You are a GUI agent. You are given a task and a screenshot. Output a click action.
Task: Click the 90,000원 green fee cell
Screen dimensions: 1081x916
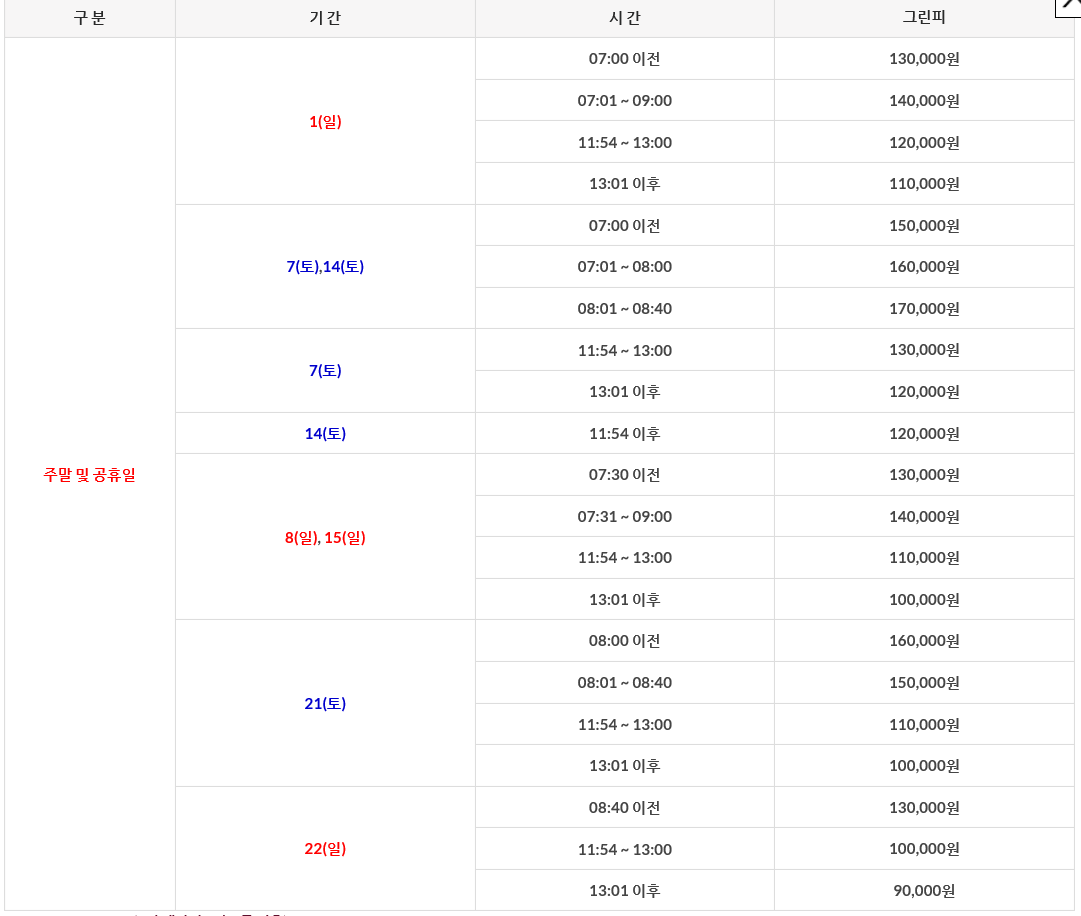924,891
